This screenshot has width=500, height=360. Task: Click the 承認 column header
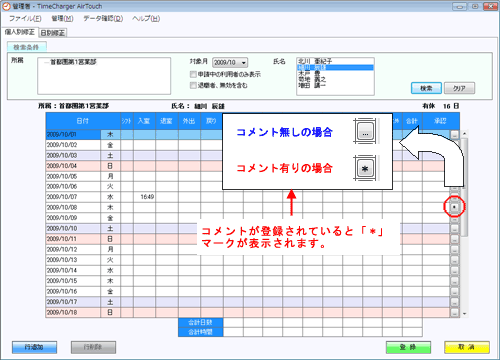[441, 121]
